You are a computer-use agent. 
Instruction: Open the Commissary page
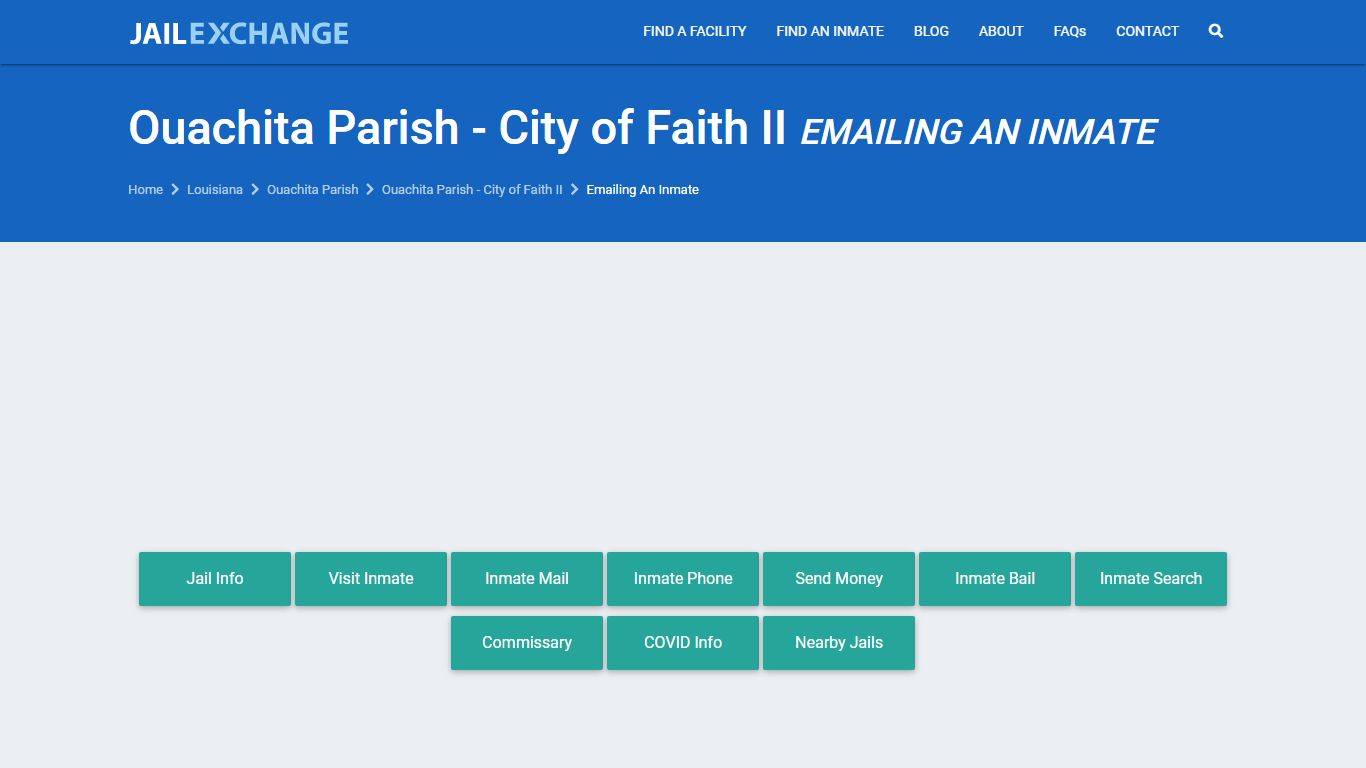[x=526, y=642]
